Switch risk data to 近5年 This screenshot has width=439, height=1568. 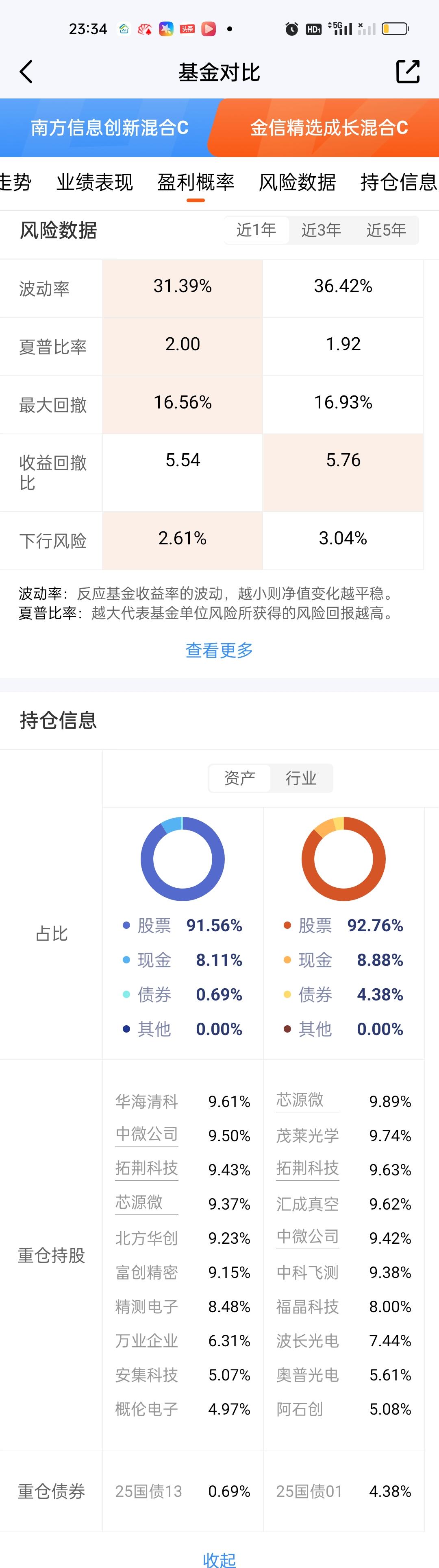click(386, 230)
